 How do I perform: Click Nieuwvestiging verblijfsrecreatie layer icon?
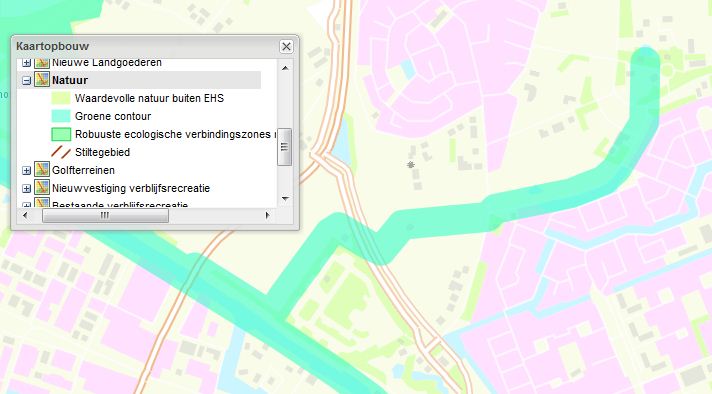pos(42,187)
